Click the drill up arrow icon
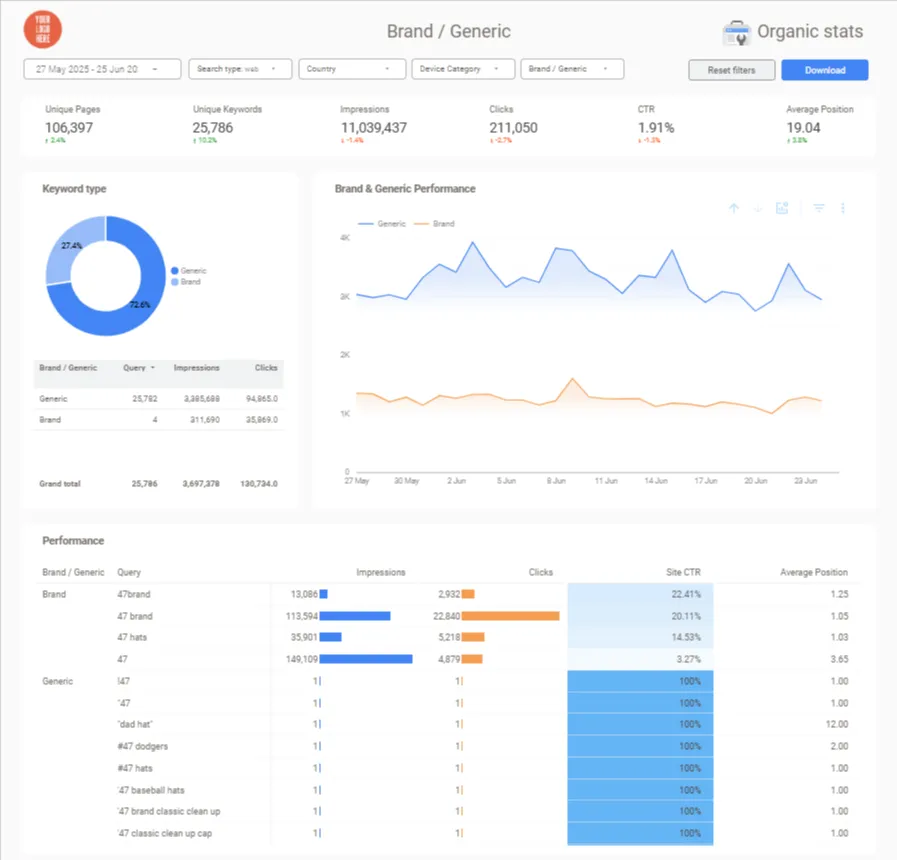897x860 pixels. [x=734, y=208]
